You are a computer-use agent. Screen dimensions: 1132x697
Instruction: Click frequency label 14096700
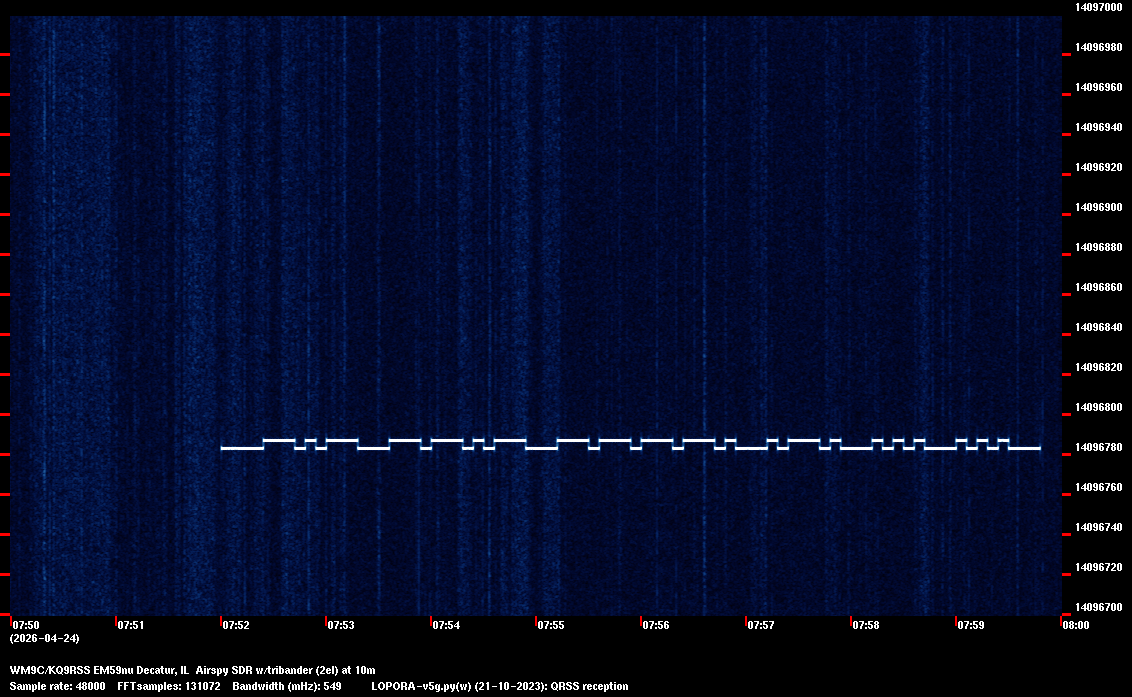point(1099,607)
